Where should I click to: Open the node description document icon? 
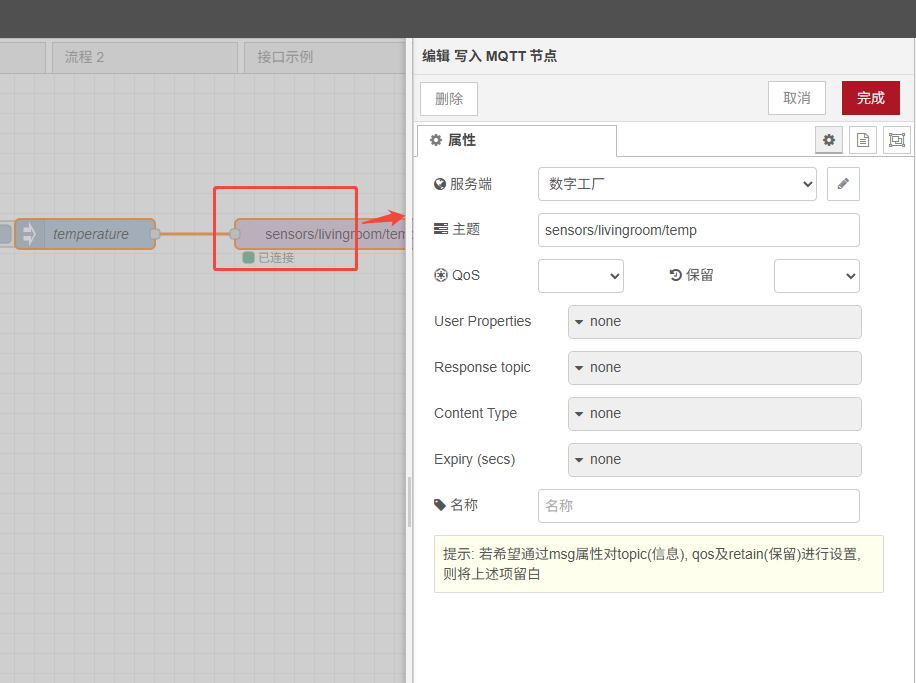(862, 140)
